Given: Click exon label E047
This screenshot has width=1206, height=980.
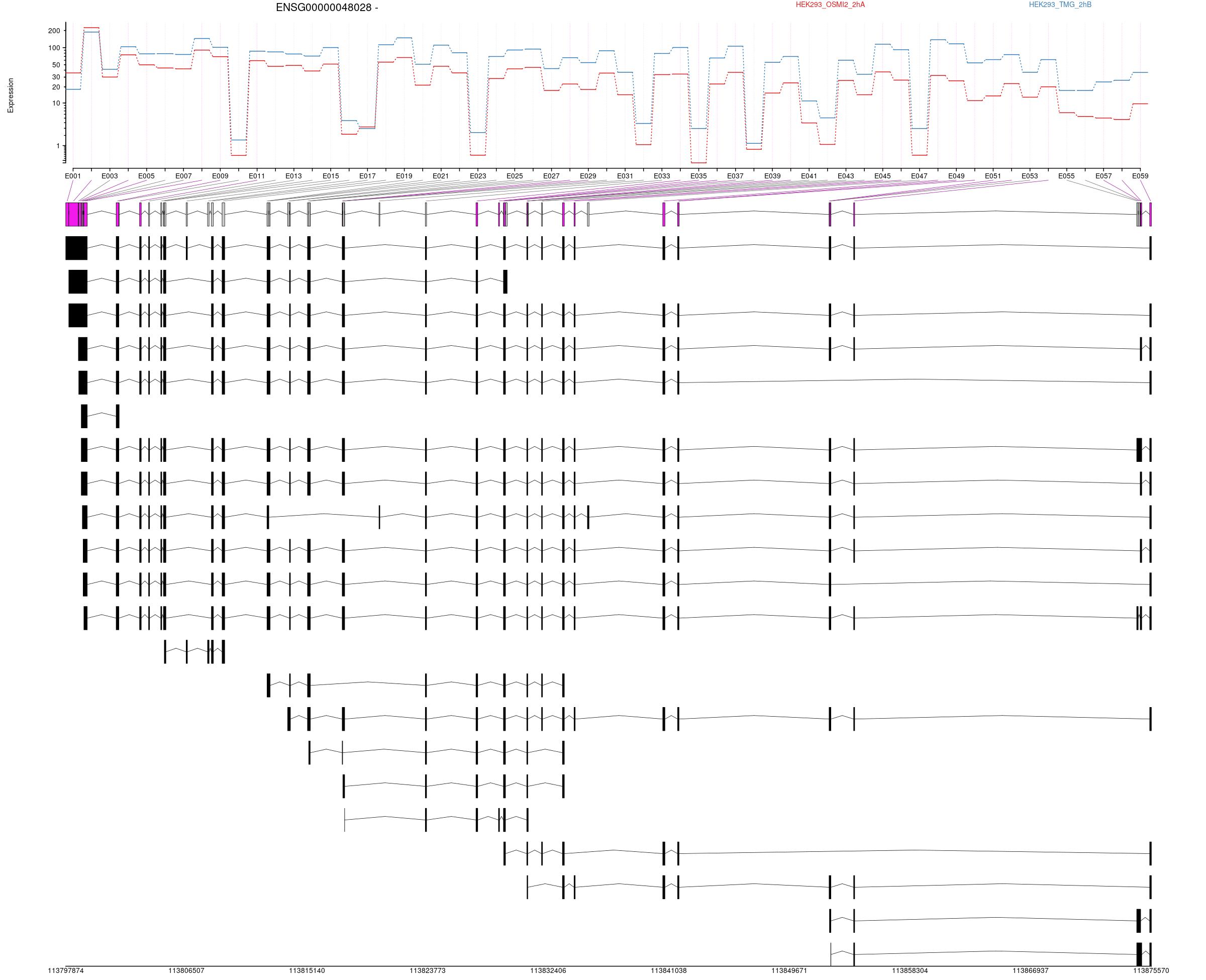Looking at the screenshot, I should (x=919, y=176).
